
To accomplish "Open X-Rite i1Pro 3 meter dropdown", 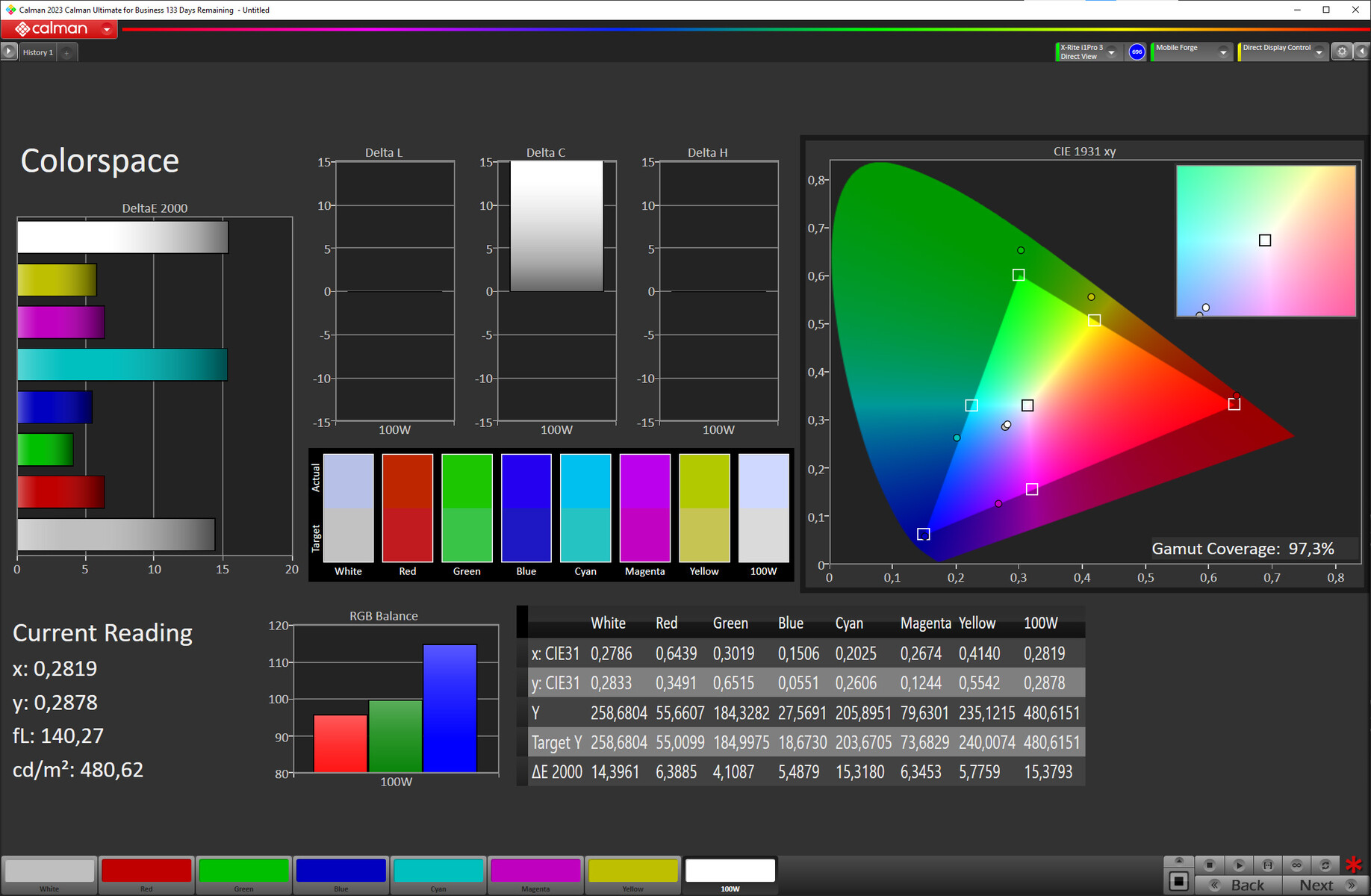I will [1111, 52].
